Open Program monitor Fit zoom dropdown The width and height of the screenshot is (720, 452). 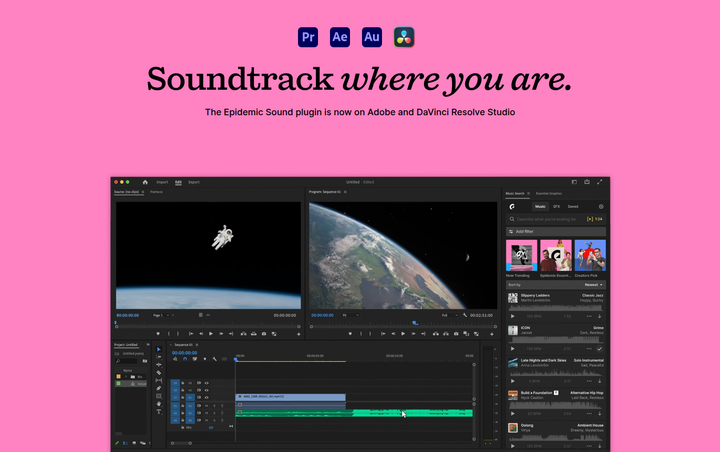351,315
